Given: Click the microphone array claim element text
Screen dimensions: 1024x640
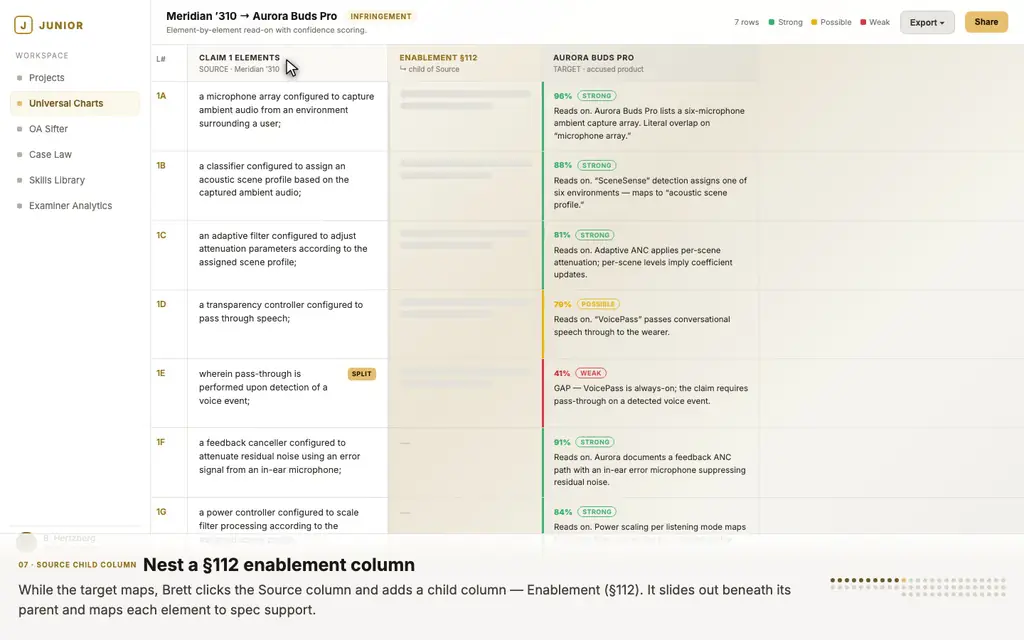Looking at the screenshot, I should point(287,110).
